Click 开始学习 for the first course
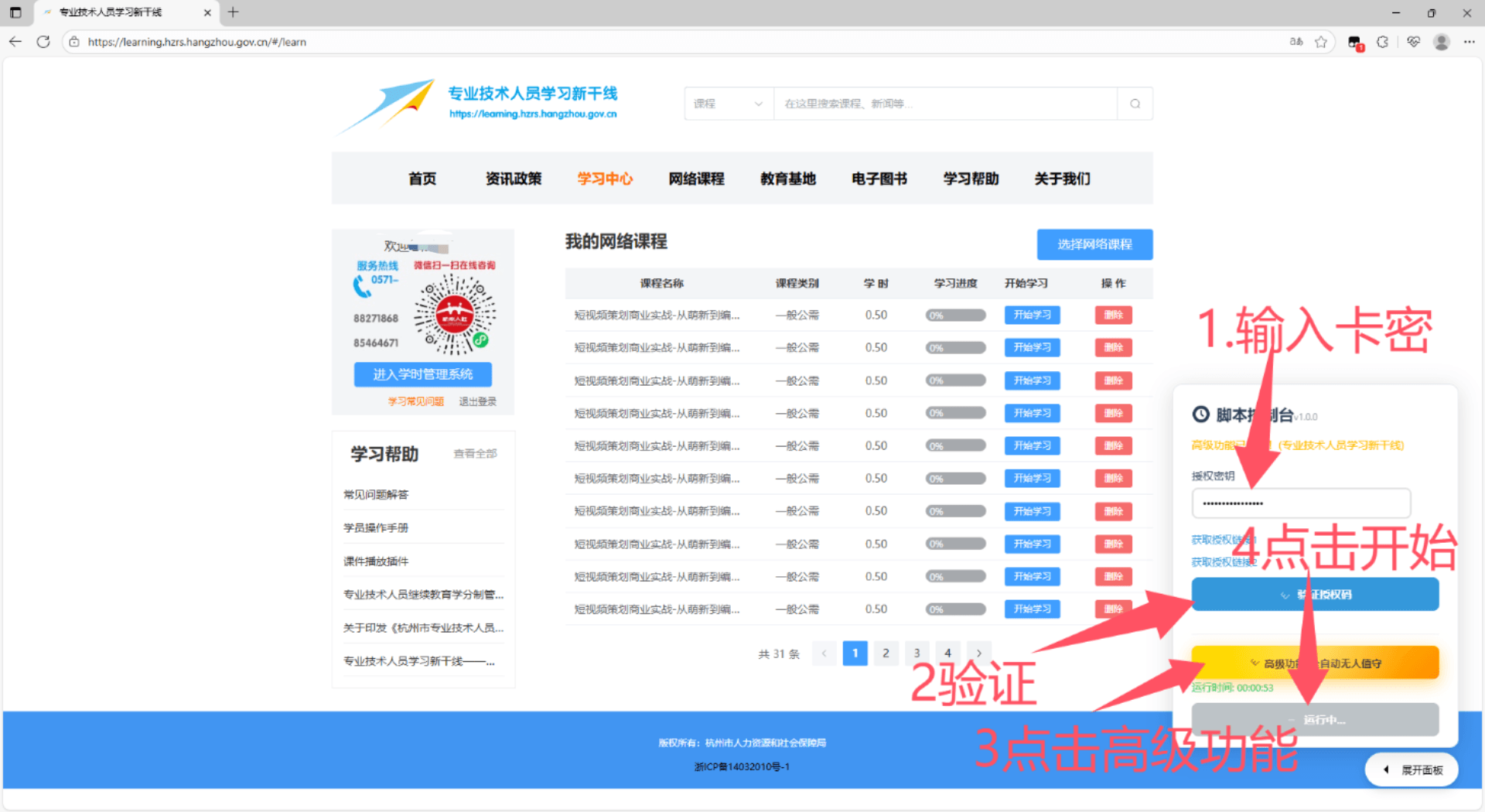The width and height of the screenshot is (1485, 812). tap(1032, 315)
